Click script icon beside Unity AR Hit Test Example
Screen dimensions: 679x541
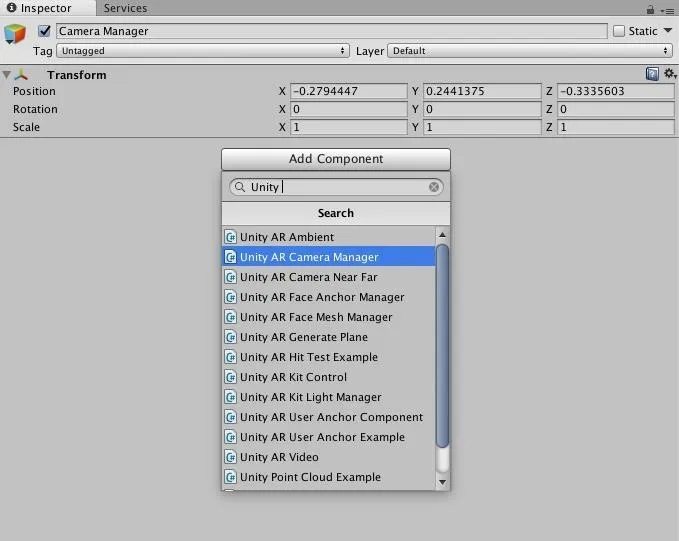click(x=230, y=357)
